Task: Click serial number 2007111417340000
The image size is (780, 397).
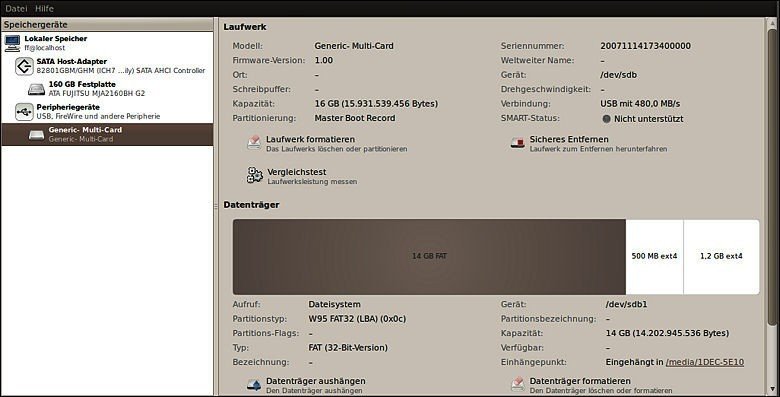Action: pyautogui.click(x=645, y=46)
